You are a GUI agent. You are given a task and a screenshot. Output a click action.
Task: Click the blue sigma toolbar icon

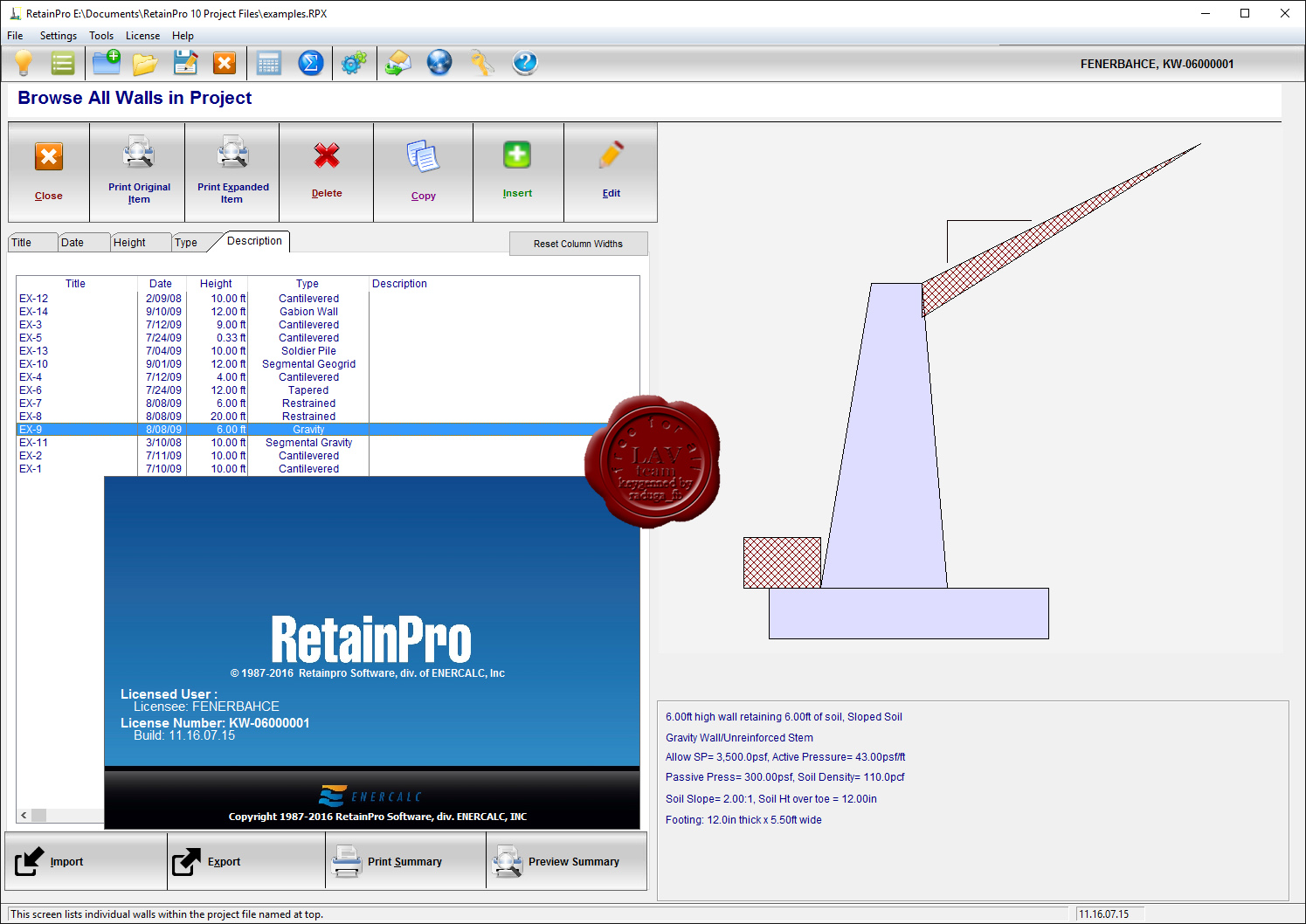(x=310, y=63)
